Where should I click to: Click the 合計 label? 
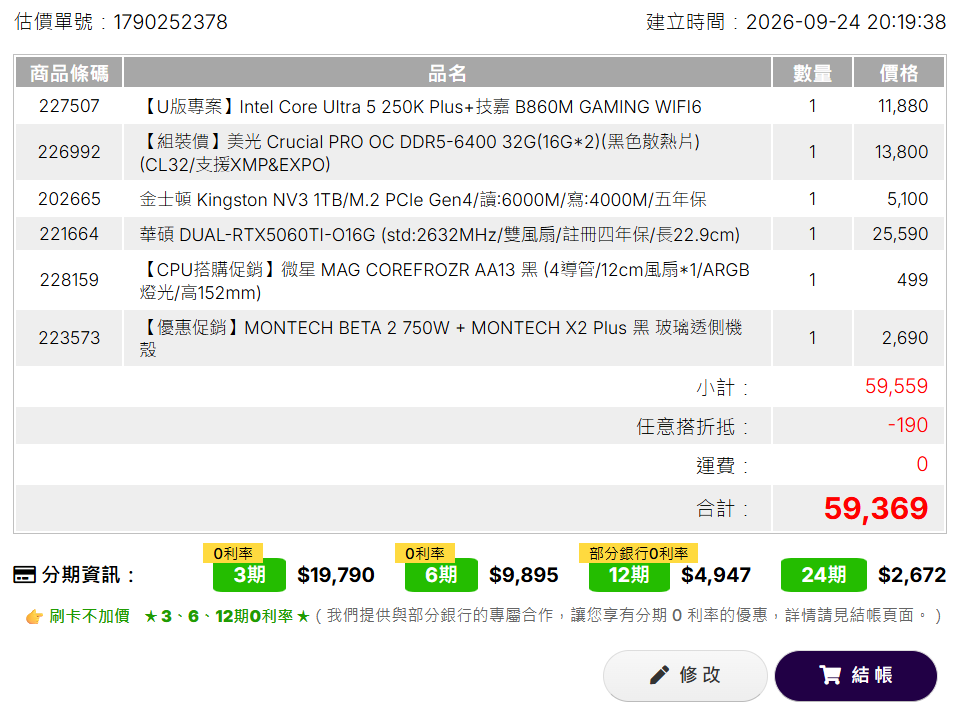pos(722,509)
